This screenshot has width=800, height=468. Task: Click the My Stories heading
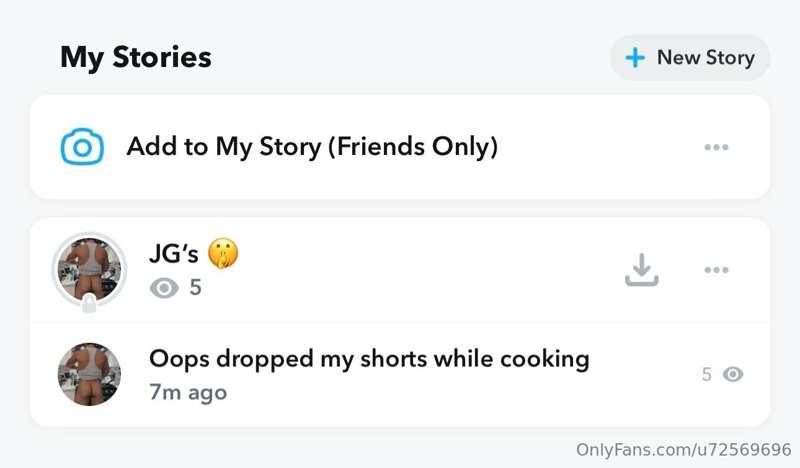click(x=136, y=57)
